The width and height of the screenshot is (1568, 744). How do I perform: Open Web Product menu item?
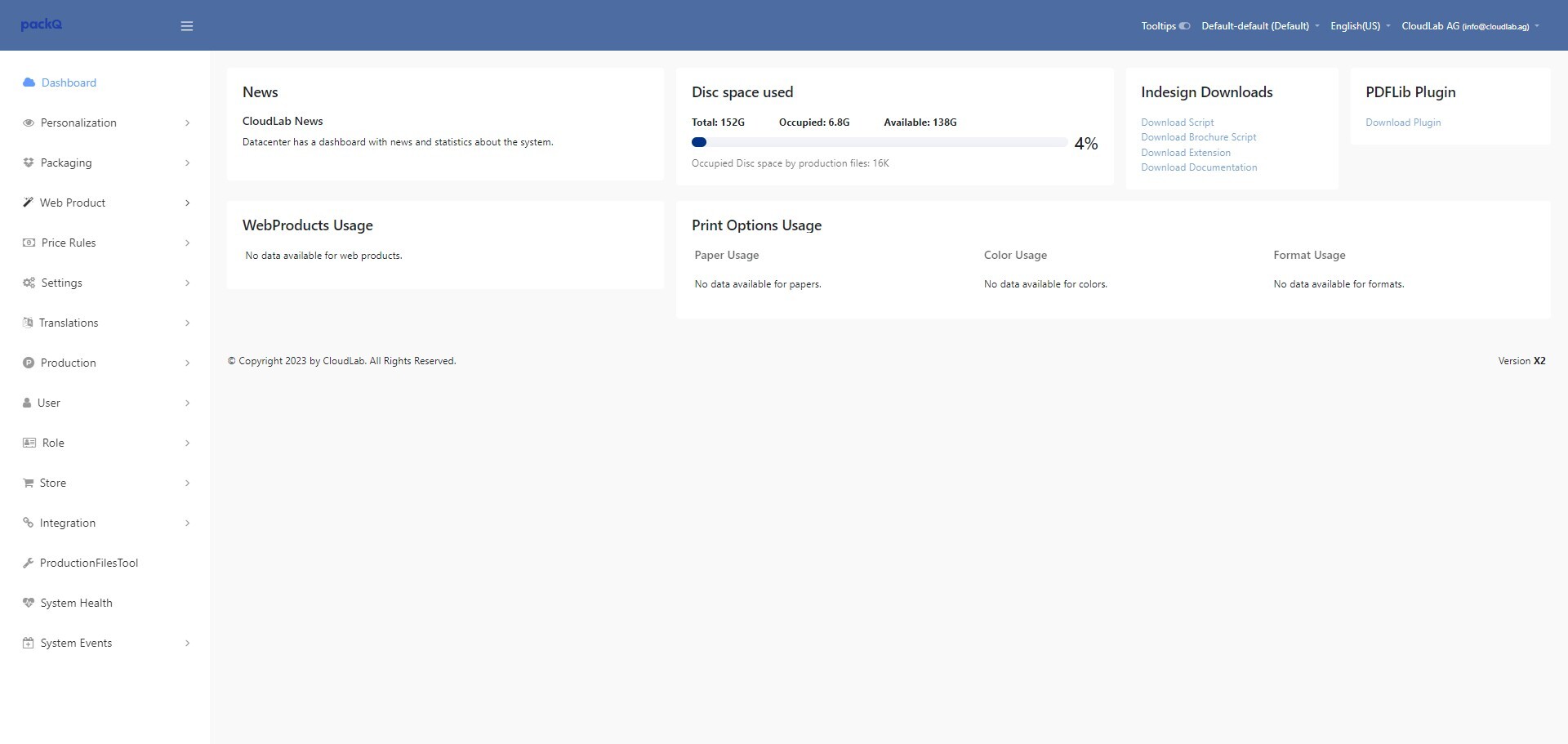click(105, 203)
